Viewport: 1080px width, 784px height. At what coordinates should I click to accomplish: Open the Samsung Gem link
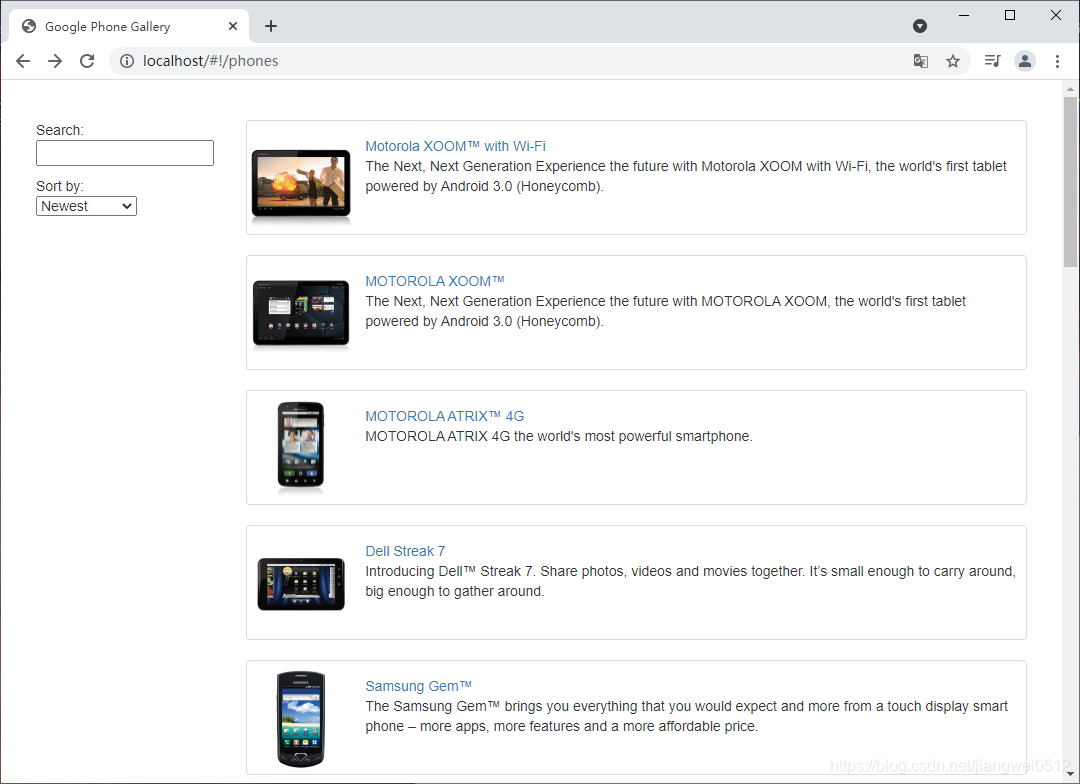(418, 686)
